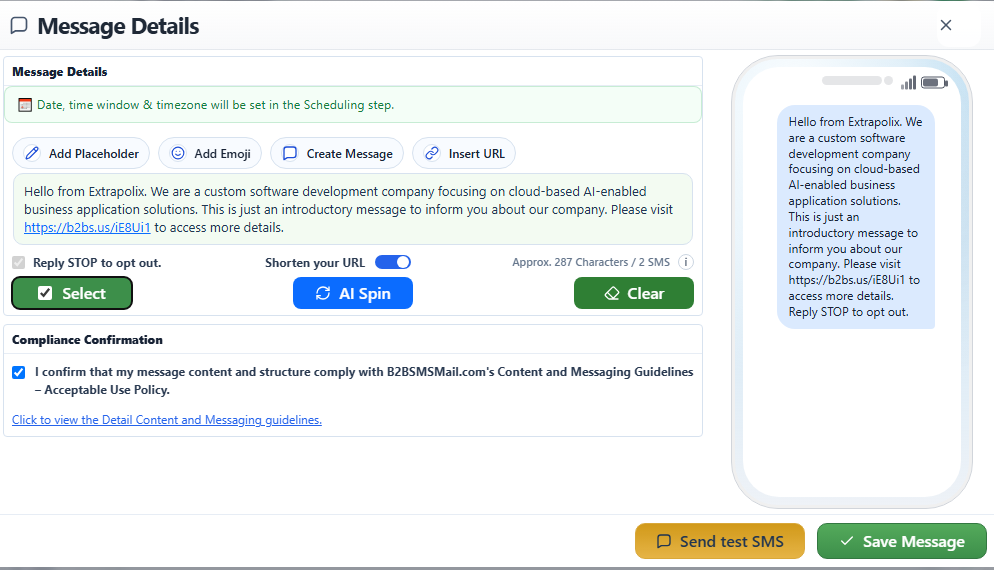This screenshot has height=570, width=994.
Task: Click Create Message button
Action: pos(337,153)
